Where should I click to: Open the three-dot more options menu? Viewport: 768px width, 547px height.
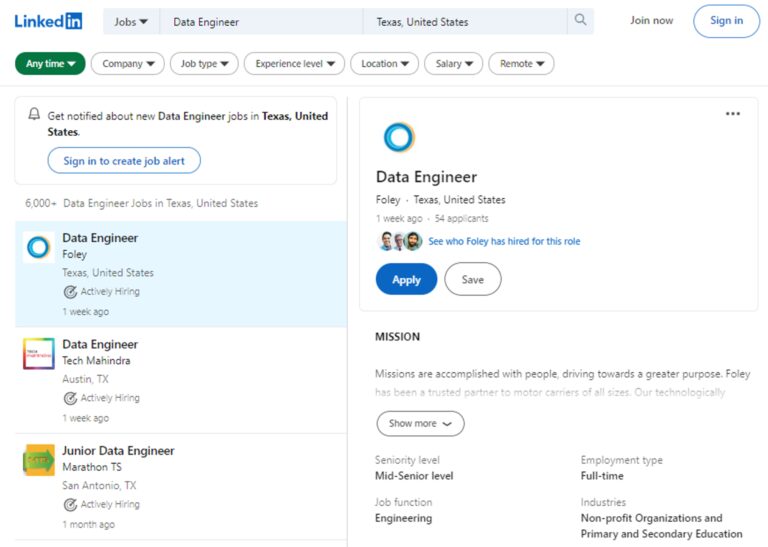(x=732, y=114)
